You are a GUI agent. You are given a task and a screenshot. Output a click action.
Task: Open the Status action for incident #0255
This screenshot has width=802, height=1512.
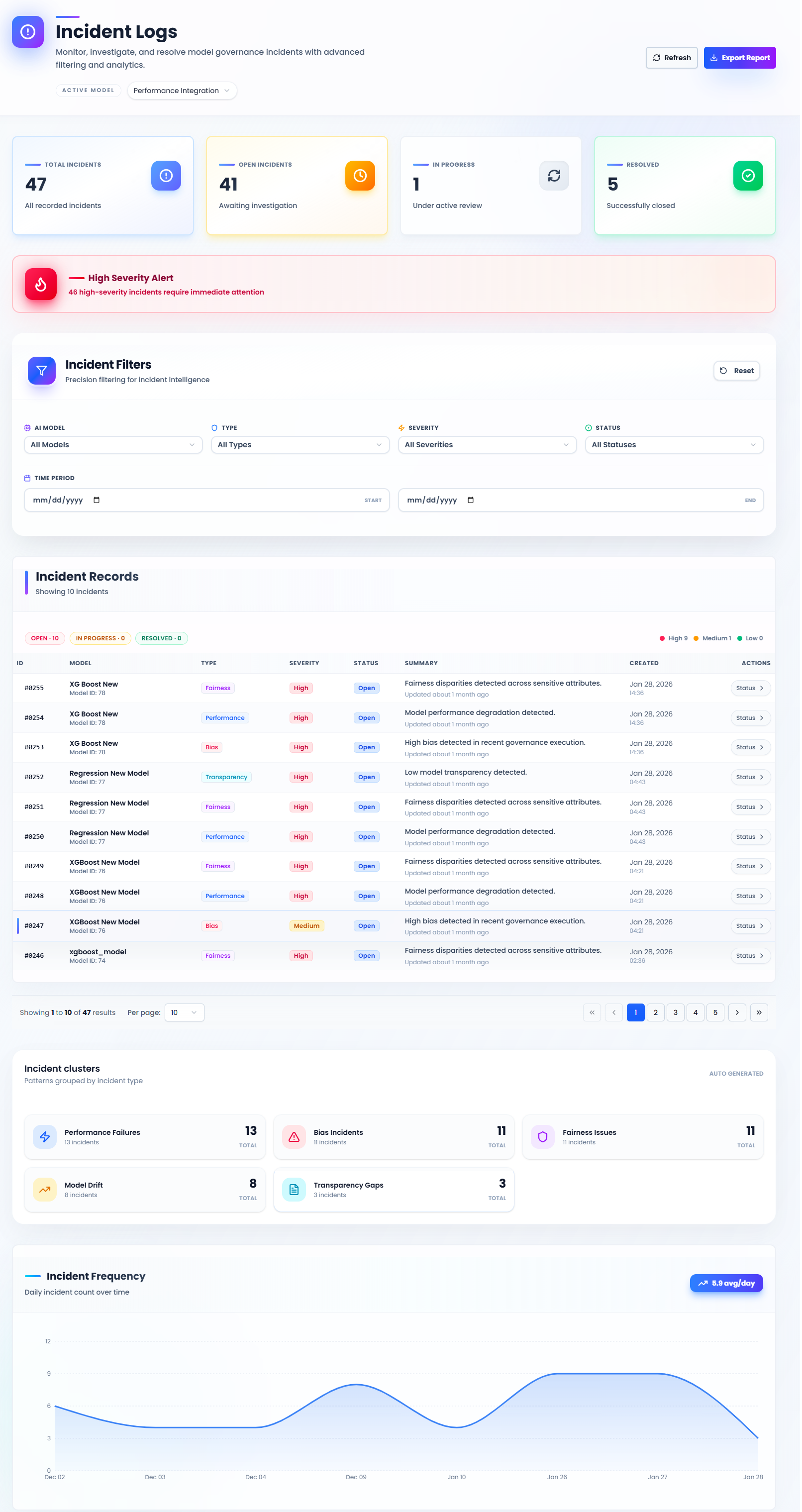[751, 688]
